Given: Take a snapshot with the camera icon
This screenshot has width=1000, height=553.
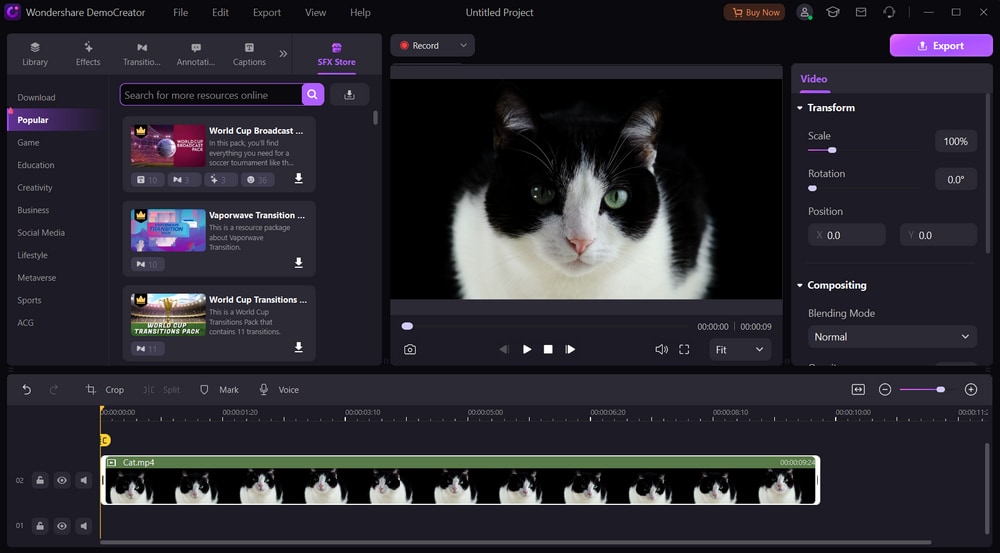Looking at the screenshot, I should pyautogui.click(x=410, y=349).
